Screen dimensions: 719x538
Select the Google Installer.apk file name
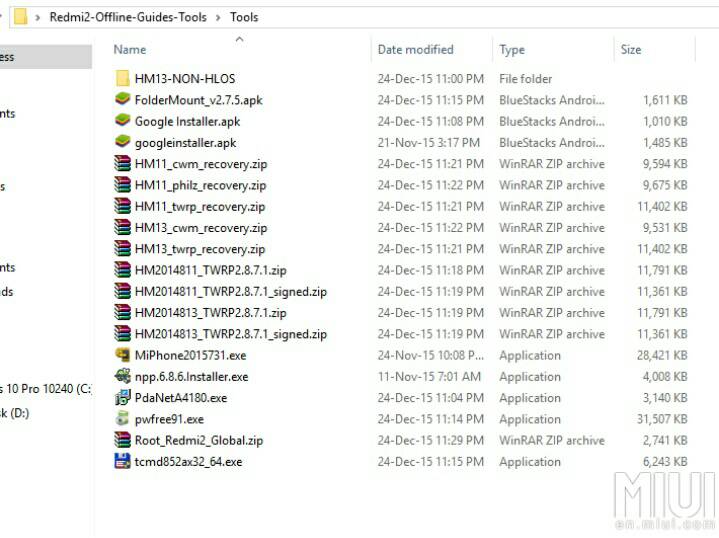point(187,121)
